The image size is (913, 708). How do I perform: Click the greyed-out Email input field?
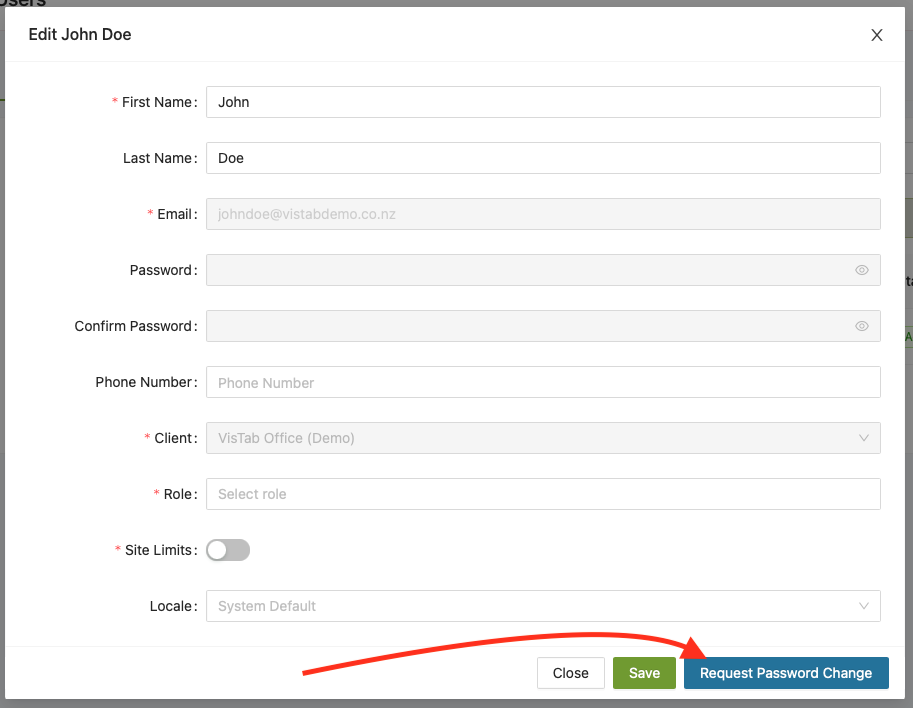click(543, 214)
